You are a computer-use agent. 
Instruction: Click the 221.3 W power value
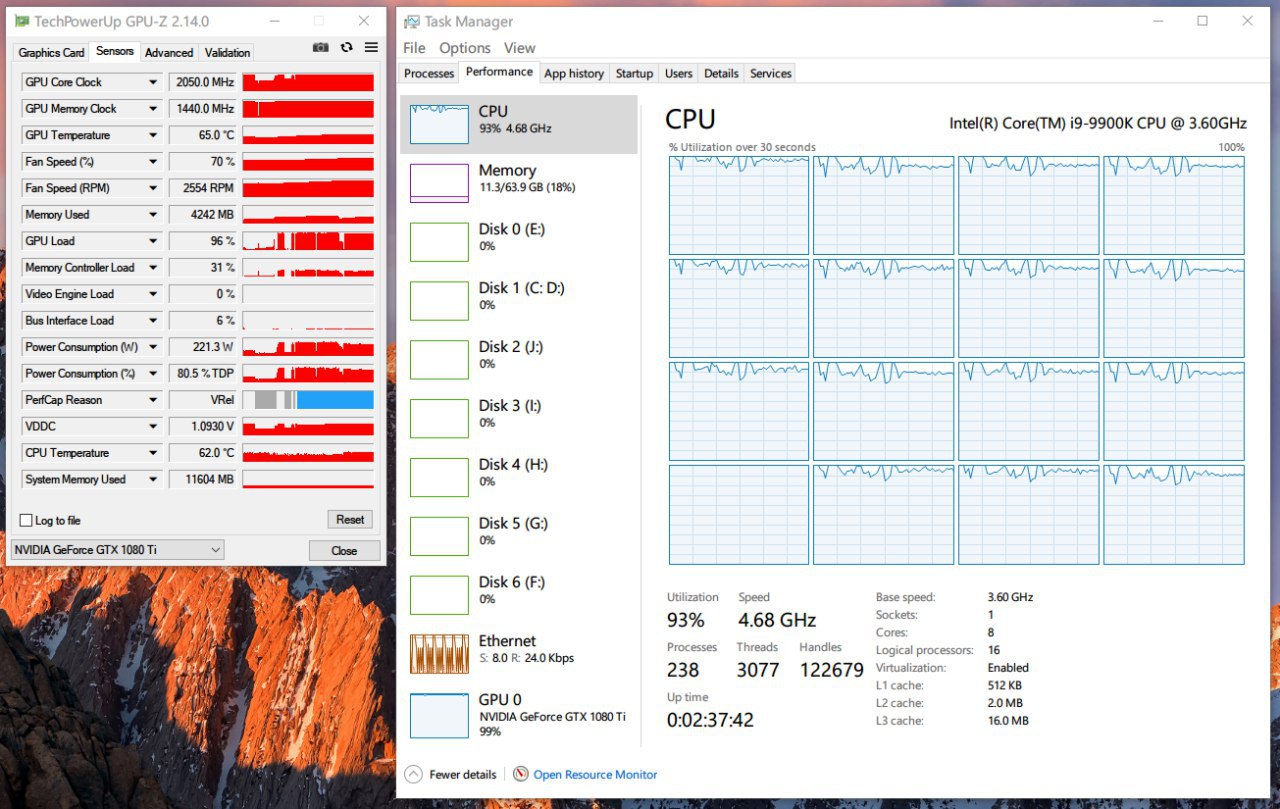[x=204, y=347]
